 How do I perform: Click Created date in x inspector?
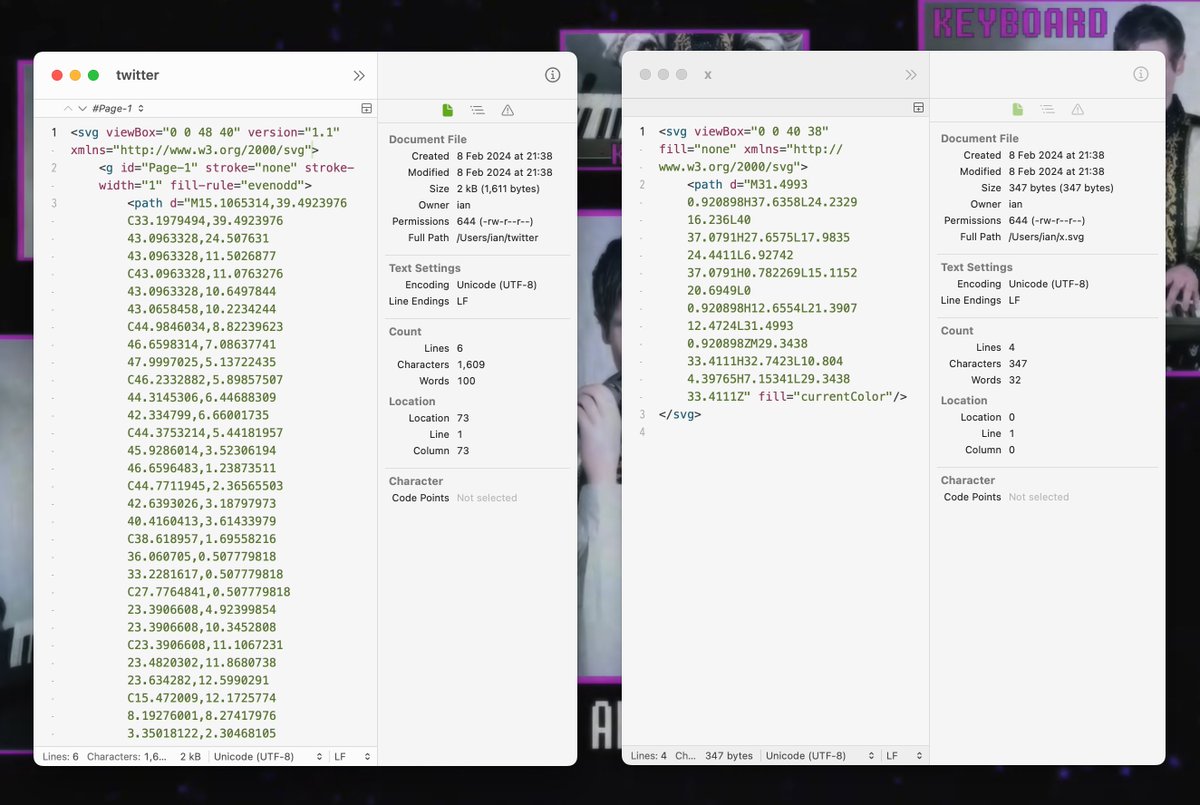tap(1056, 155)
